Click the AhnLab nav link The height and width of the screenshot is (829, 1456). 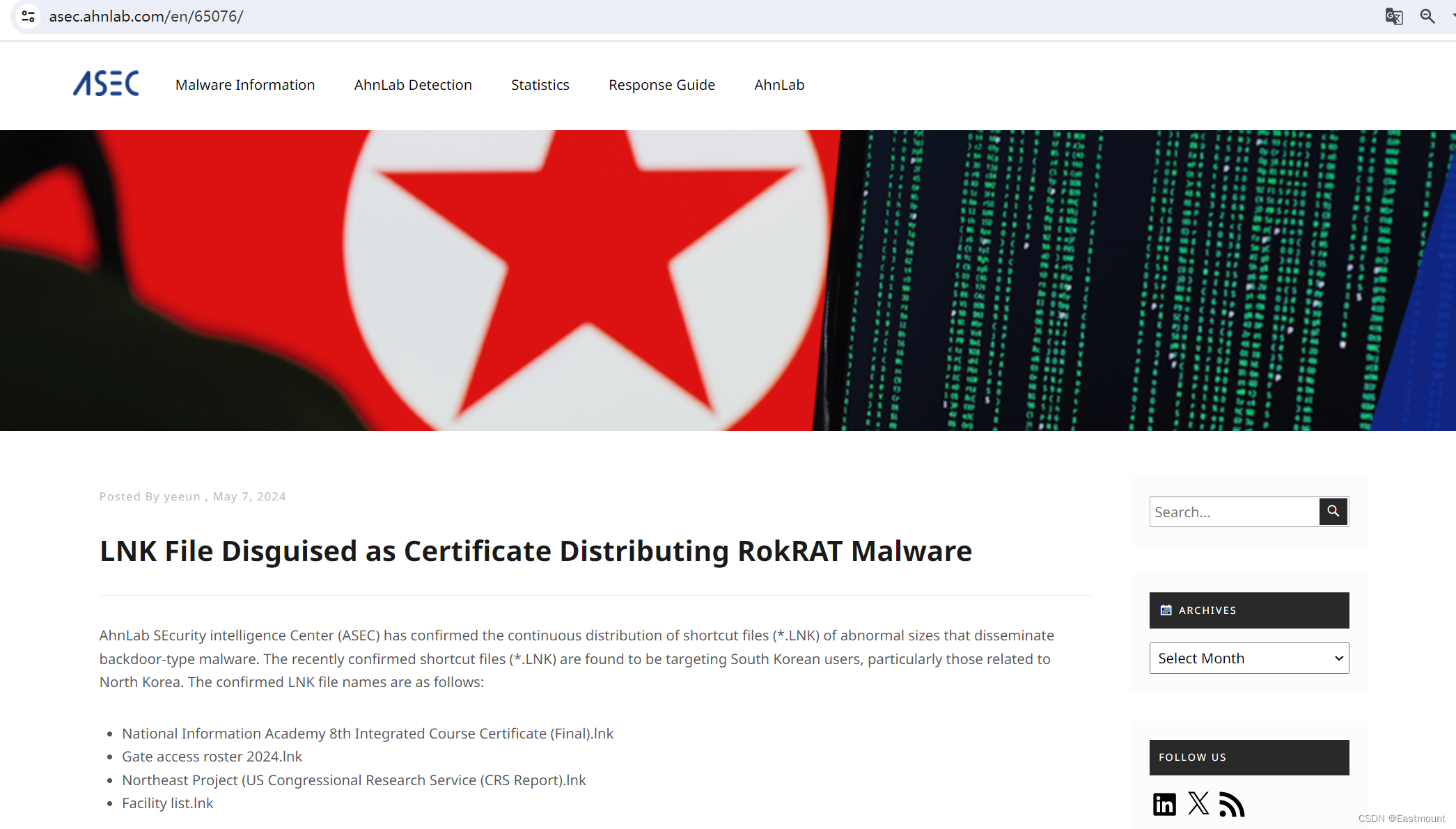pos(779,85)
